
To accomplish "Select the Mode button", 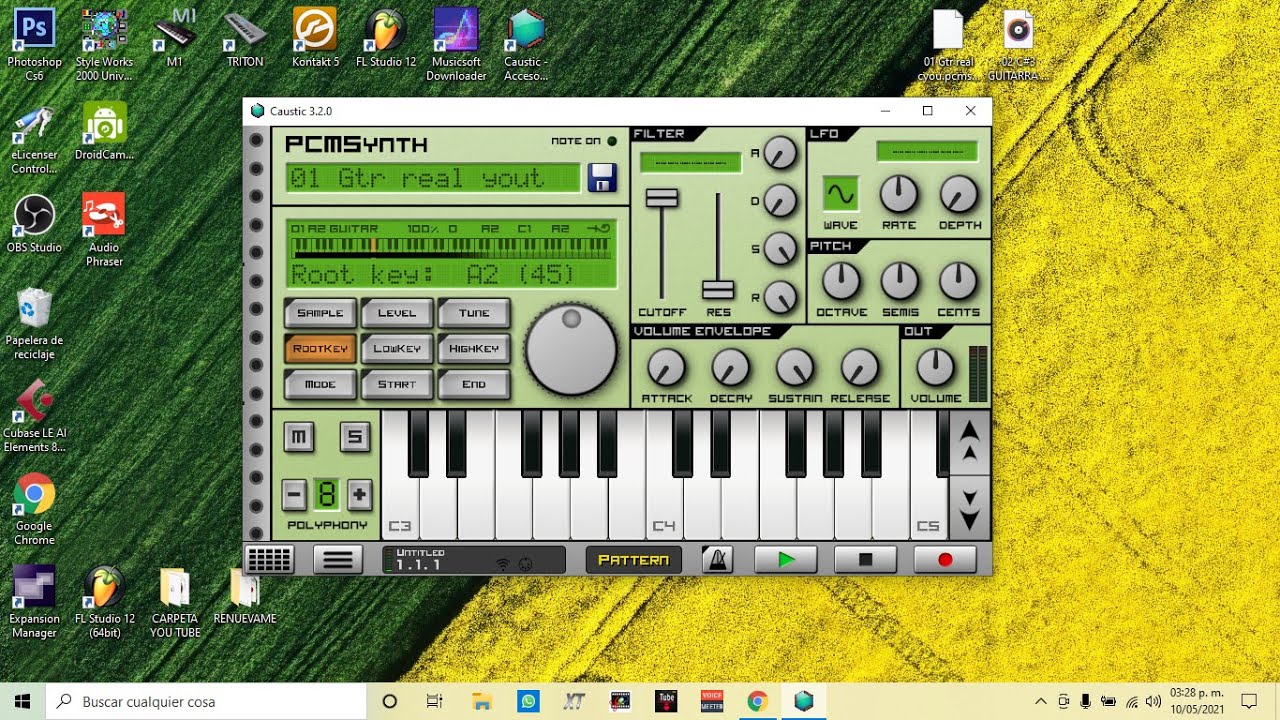I will click(320, 384).
